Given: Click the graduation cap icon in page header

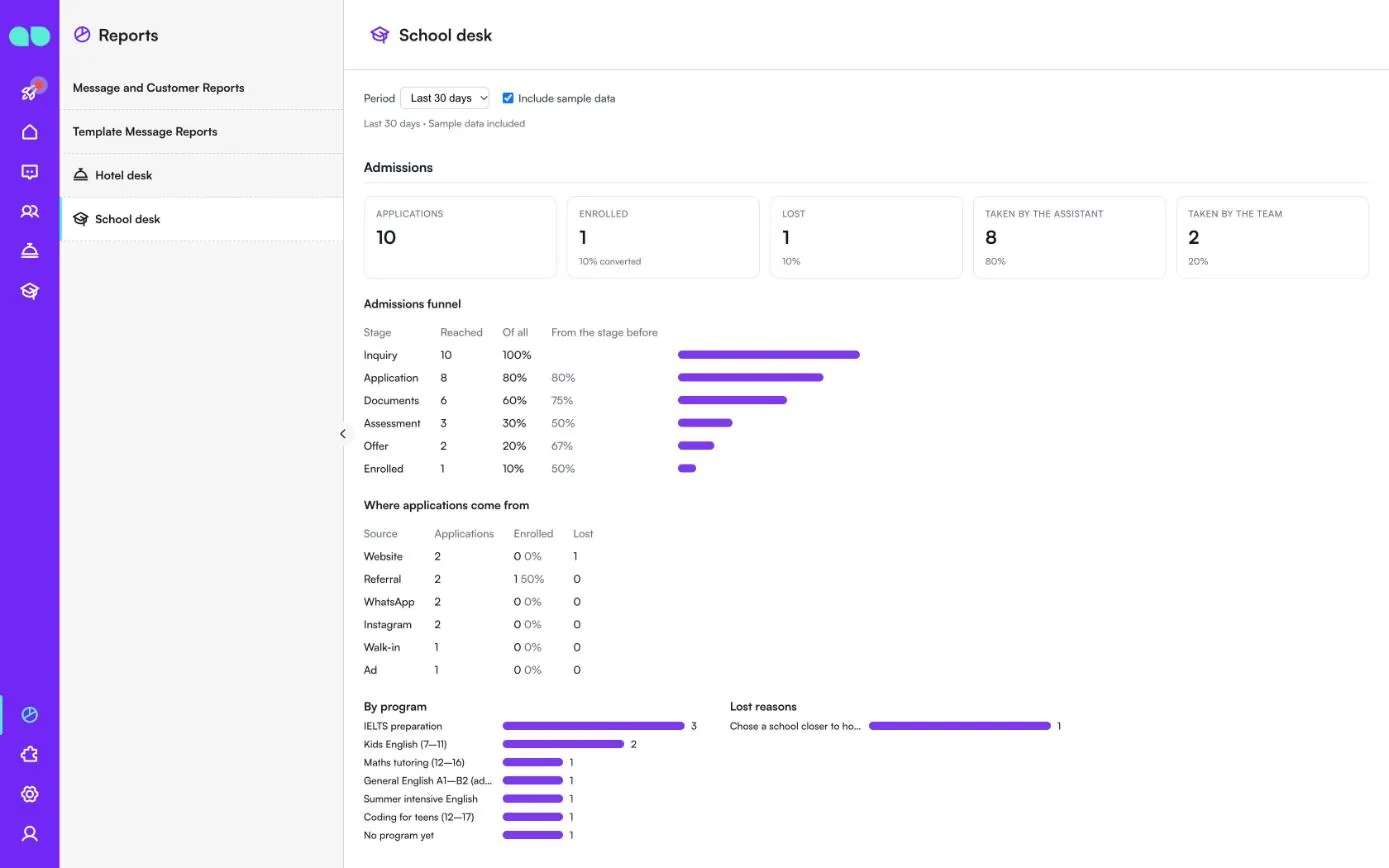Looking at the screenshot, I should pyautogui.click(x=379, y=35).
